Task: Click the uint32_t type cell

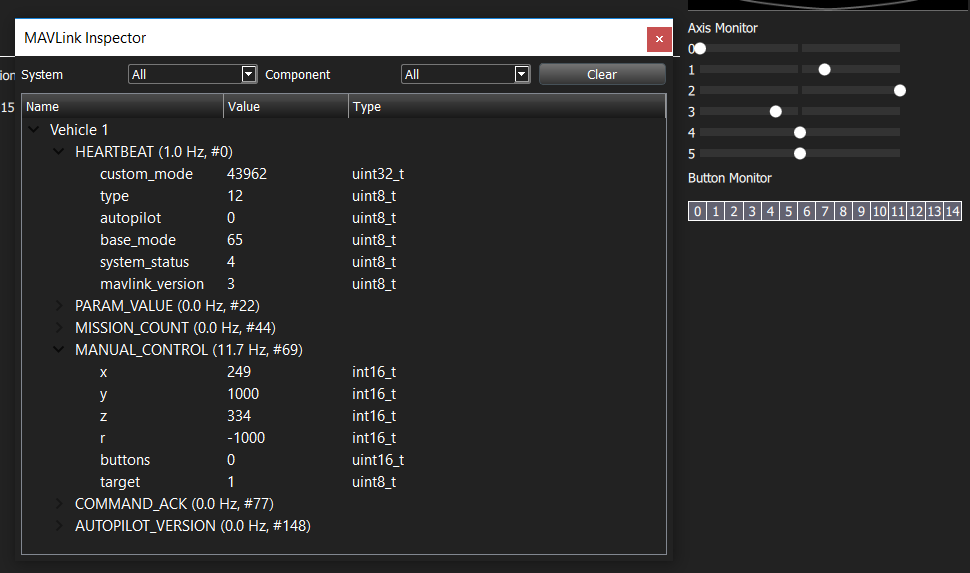Action: click(378, 174)
